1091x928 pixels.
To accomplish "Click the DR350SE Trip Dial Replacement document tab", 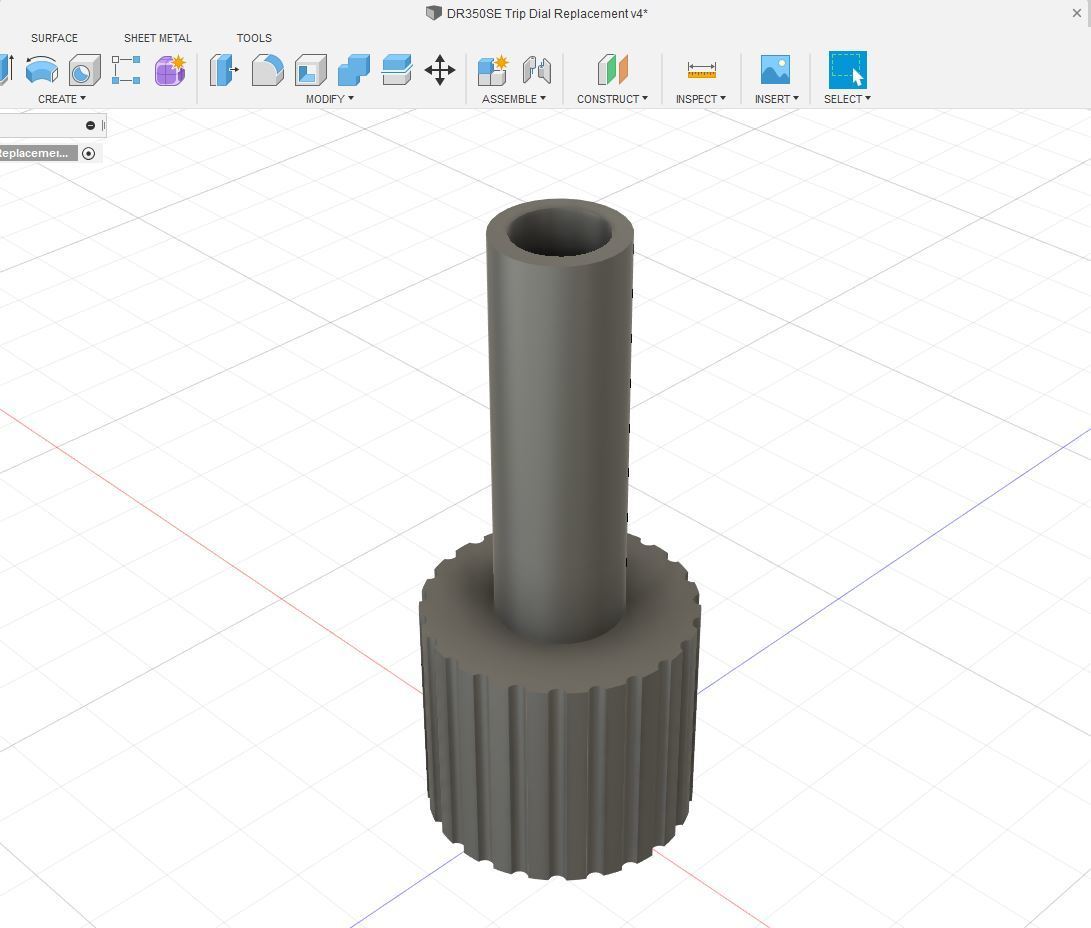I will coord(537,13).
